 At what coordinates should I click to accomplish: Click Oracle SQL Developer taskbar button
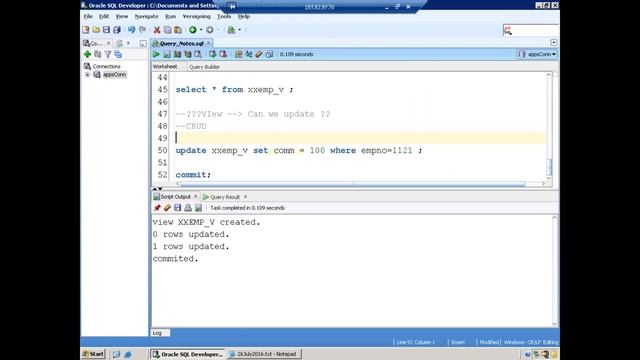(187, 354)
